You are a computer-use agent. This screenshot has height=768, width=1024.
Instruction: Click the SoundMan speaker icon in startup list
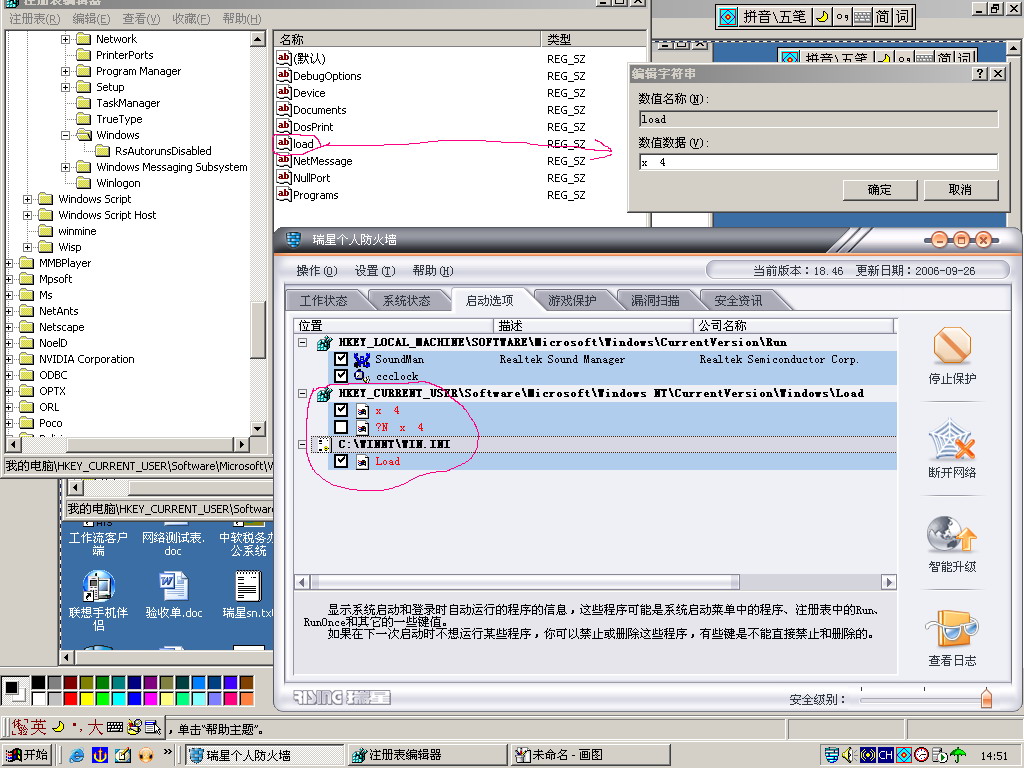(361, 359)
